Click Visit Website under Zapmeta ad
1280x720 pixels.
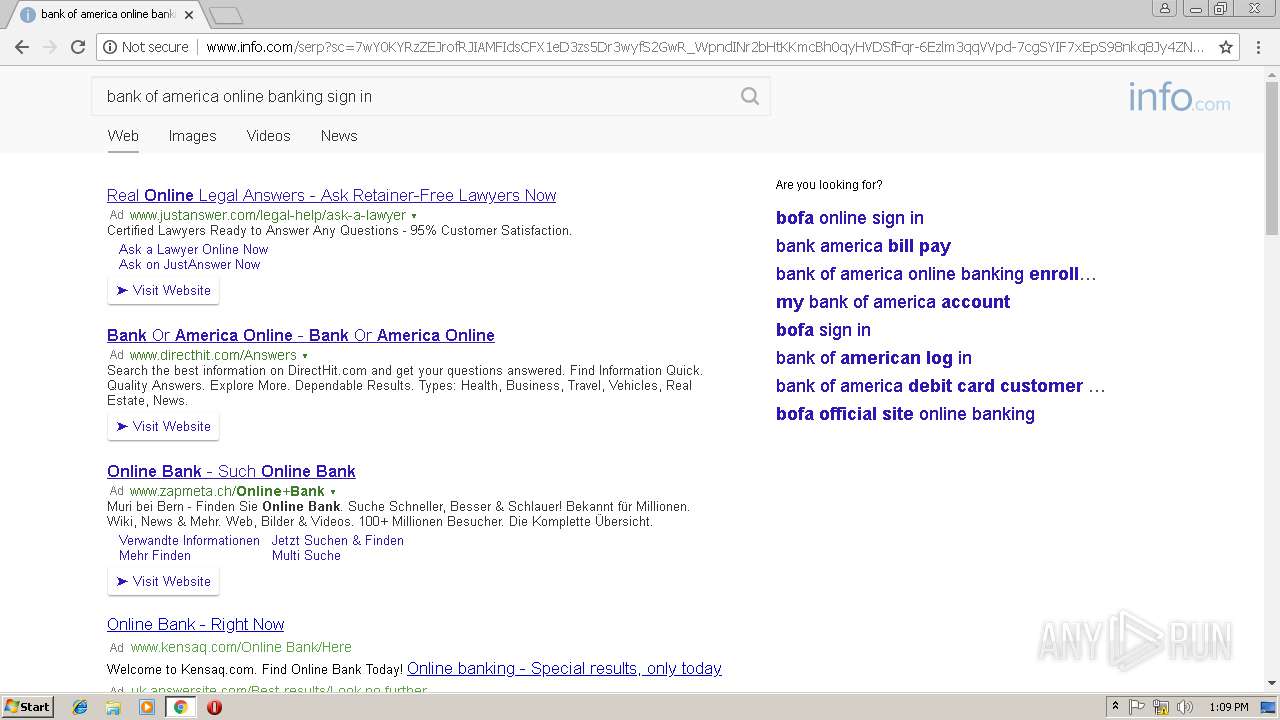(163, 581)
